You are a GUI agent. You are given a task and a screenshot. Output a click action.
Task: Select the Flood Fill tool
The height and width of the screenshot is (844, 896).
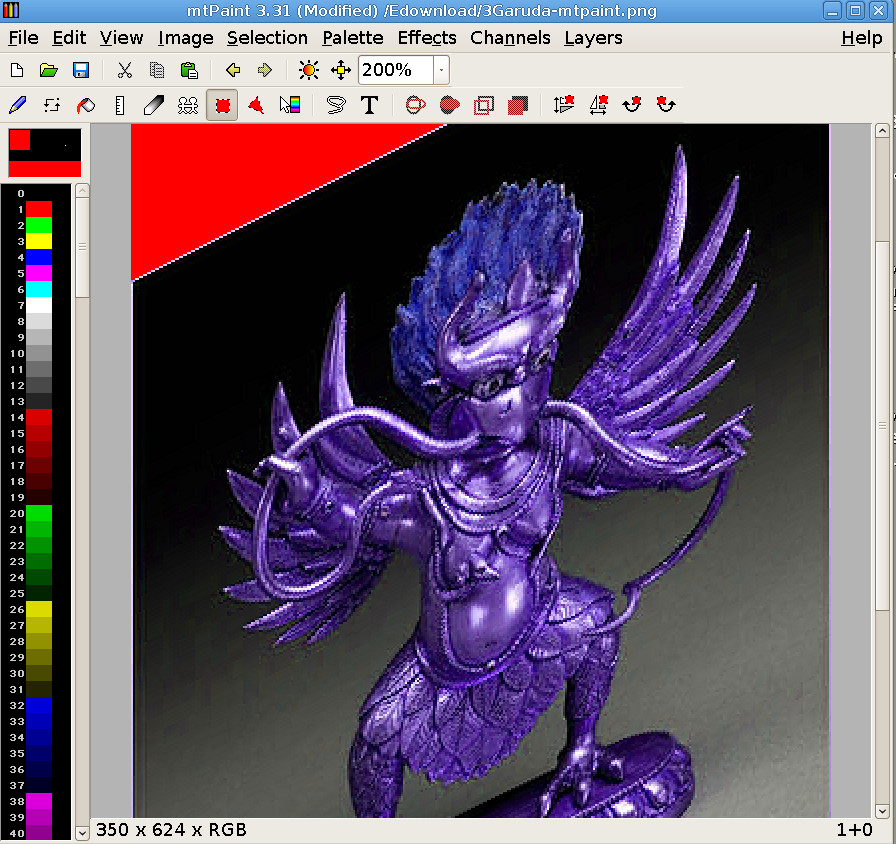[x=86, y=105]
